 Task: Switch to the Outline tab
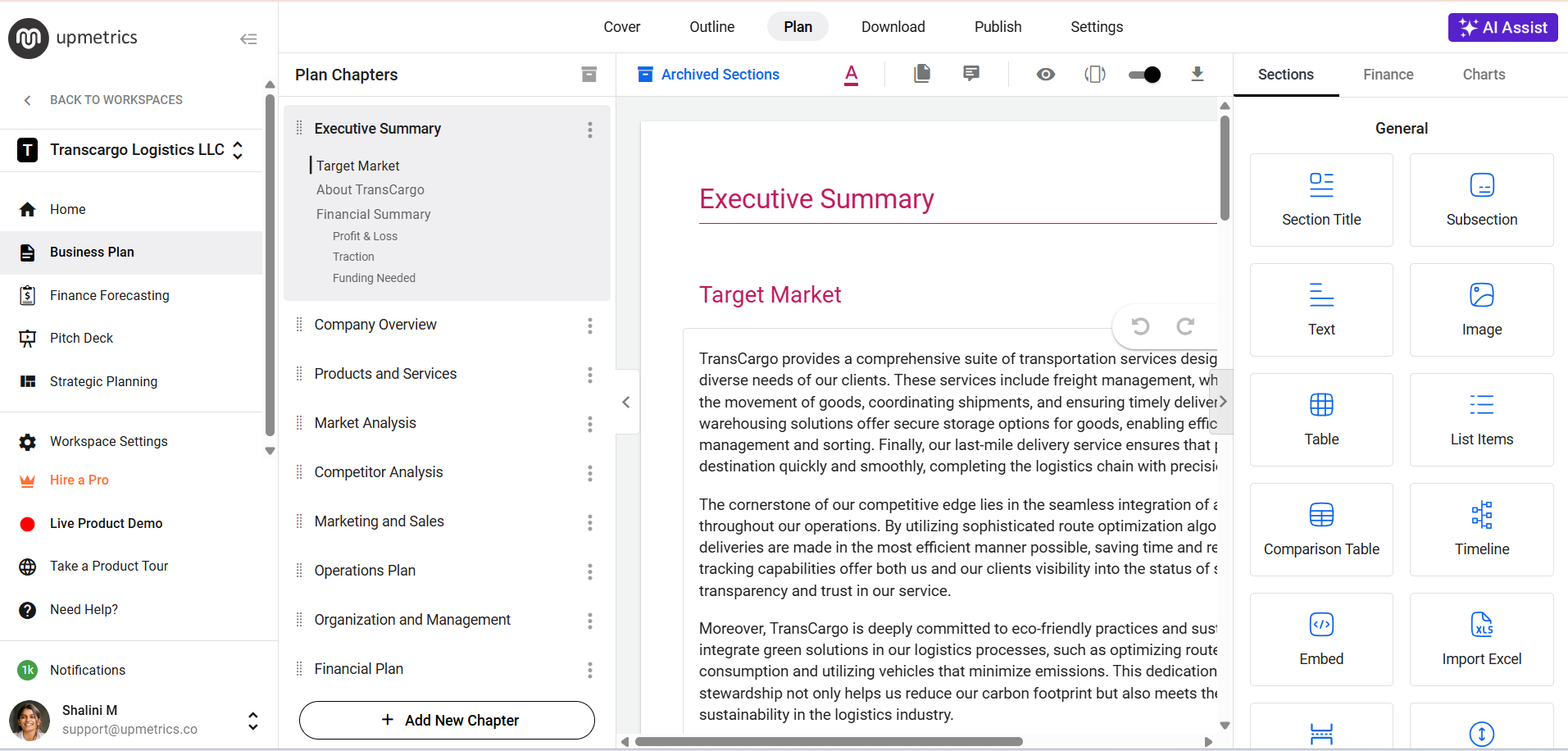pos(712,27)
